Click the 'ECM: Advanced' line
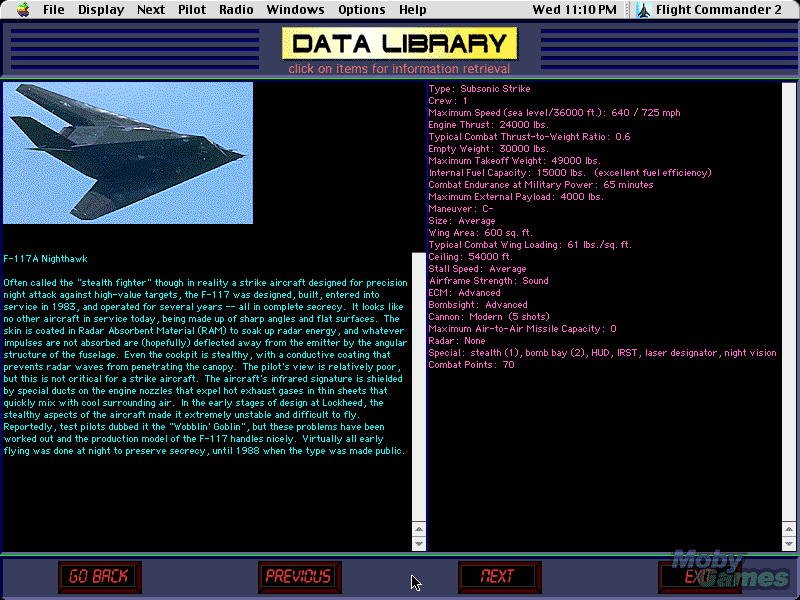Image resolution: width=800 pixels, height=600 pixels. [x=464, y=292]
